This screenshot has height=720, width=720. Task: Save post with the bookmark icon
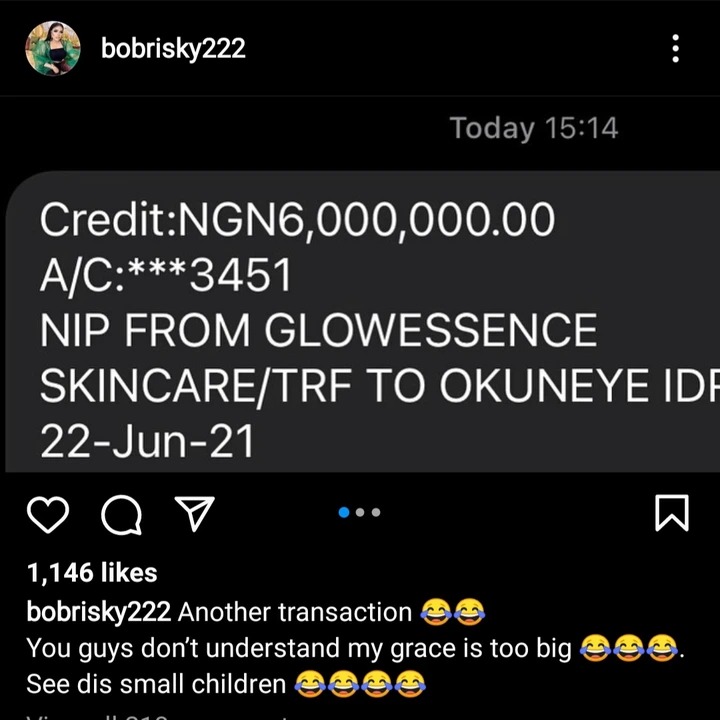click(x=672, y=513)
